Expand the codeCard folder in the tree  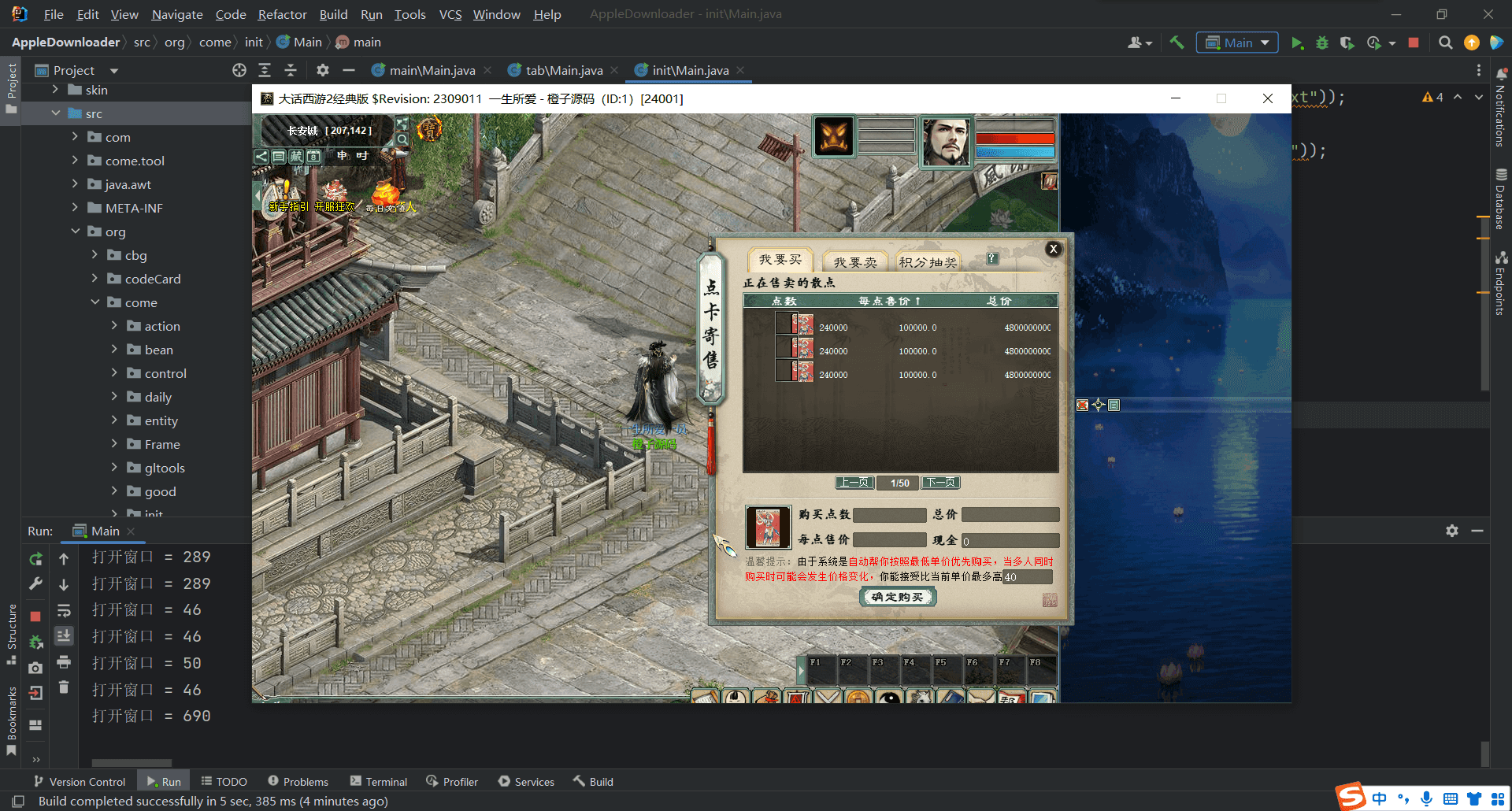(95, 279)
